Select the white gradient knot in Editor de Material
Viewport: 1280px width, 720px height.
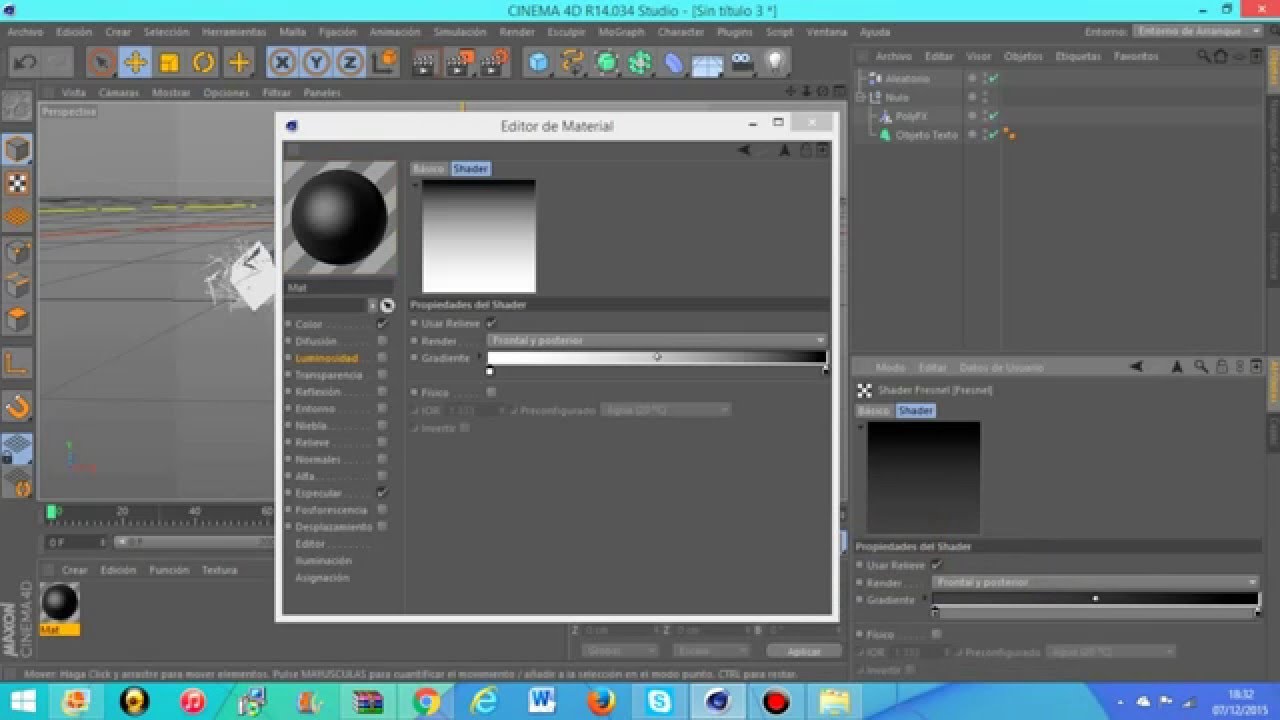pyautogui.click(x=490, y=371)
